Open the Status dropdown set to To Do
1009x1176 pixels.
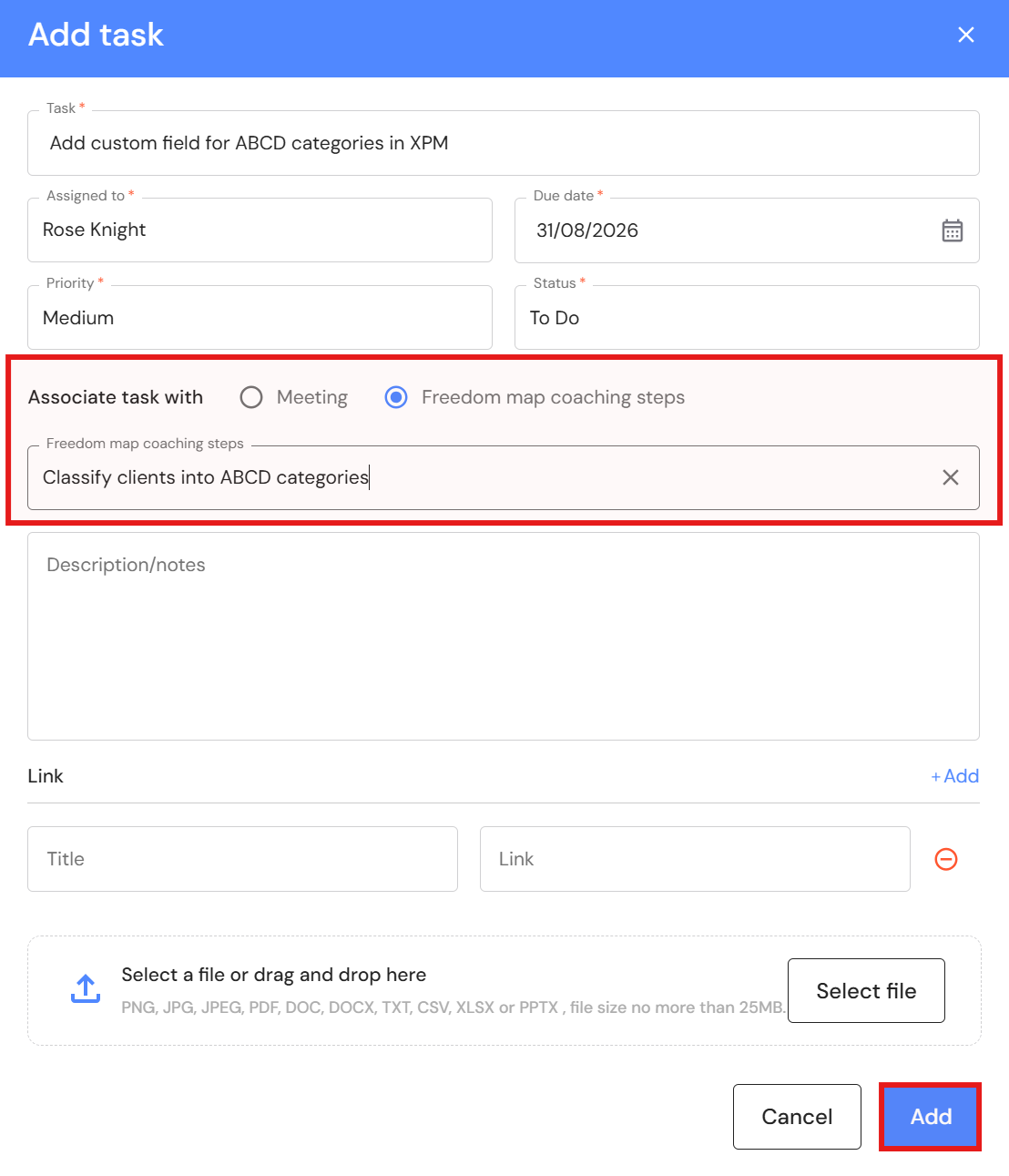(x=747, y=318)
